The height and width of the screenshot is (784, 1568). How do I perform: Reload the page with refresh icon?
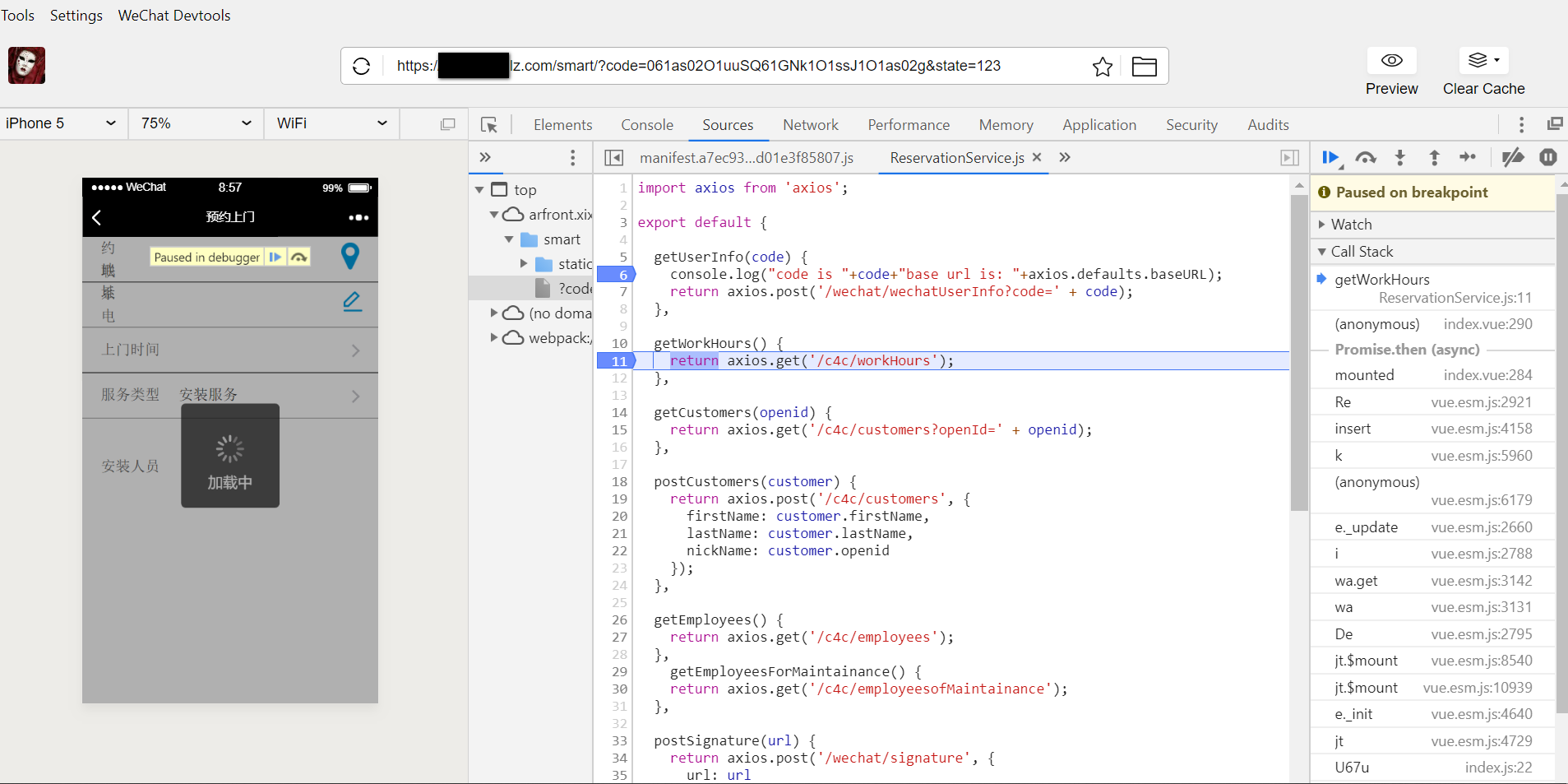tap(362, 66)
